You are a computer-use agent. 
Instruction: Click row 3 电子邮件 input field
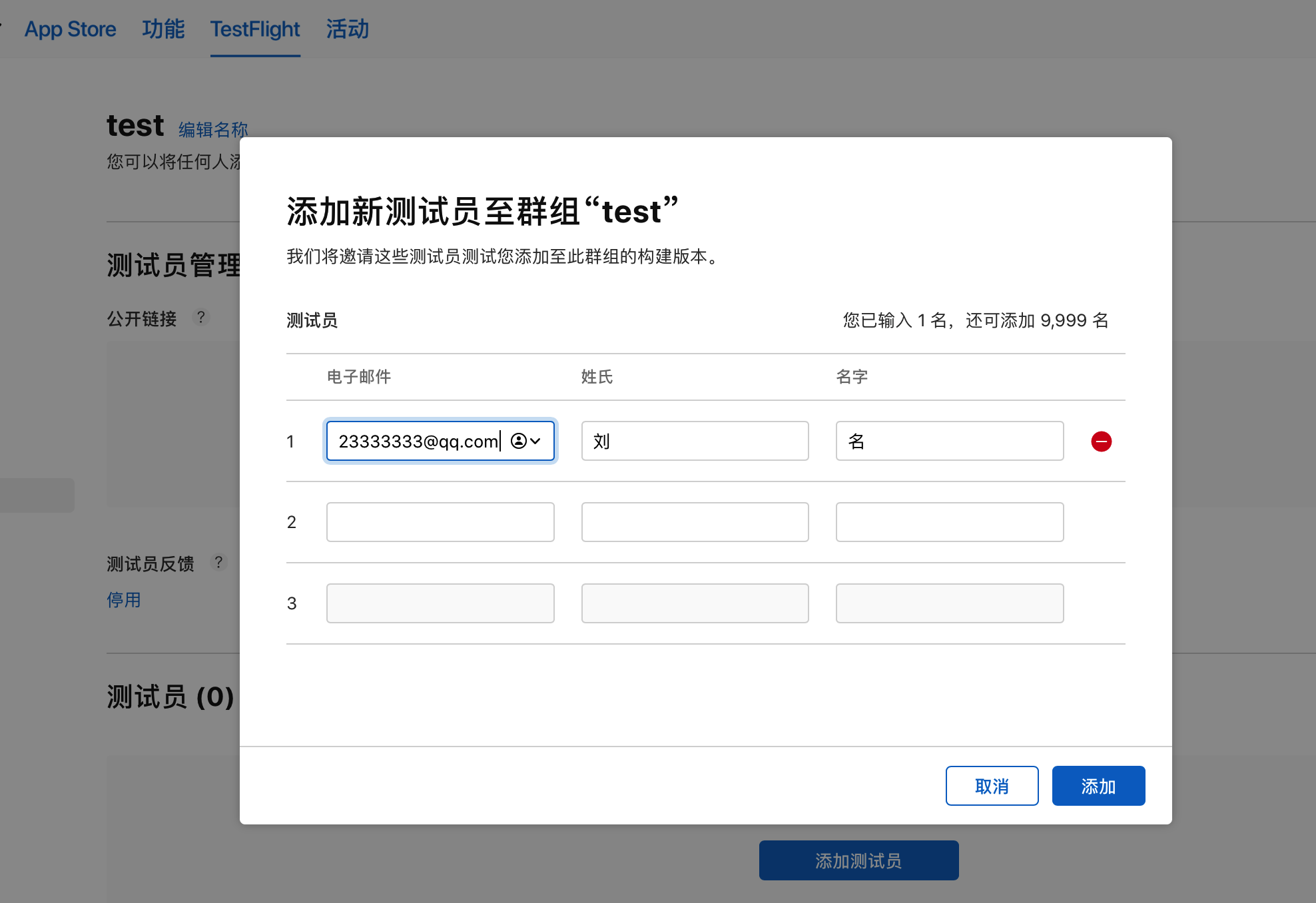(x=440, y=603)
